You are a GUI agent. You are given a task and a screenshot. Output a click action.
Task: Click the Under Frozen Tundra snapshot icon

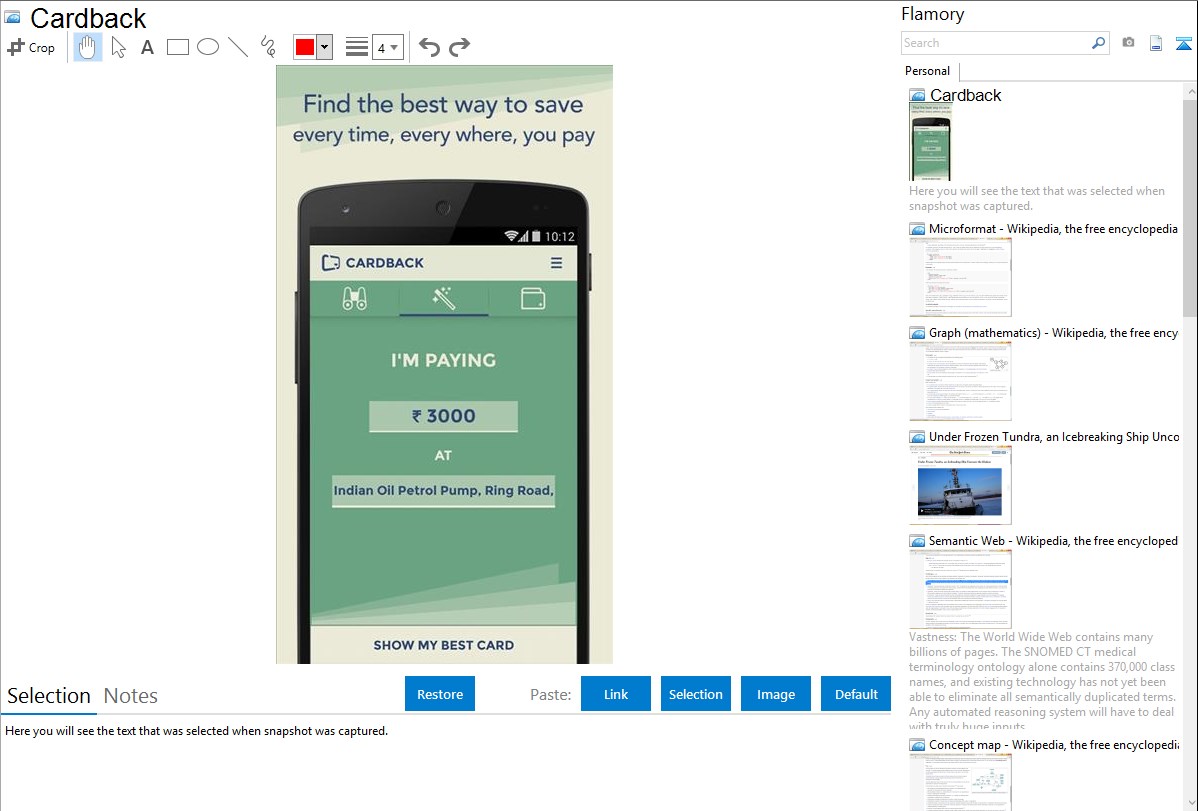[x=918, y=437]
